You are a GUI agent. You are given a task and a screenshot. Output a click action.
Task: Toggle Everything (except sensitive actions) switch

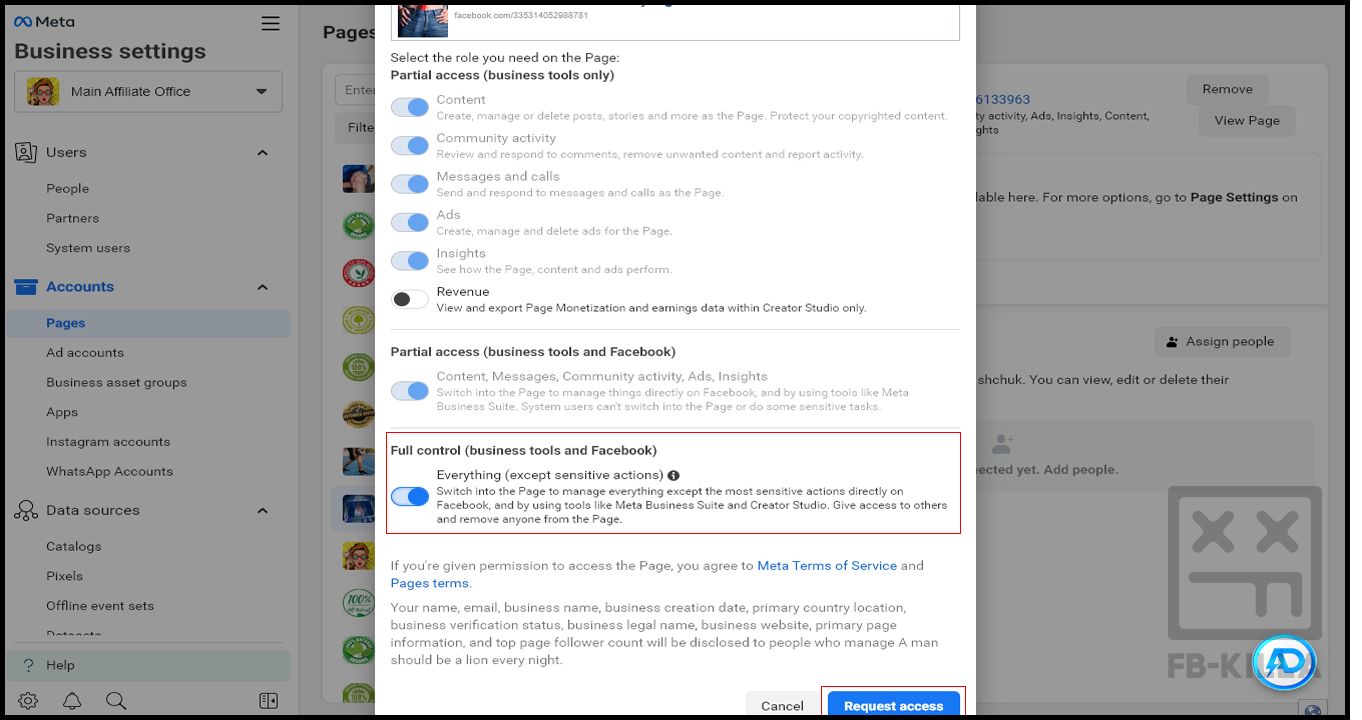point(409,496)
